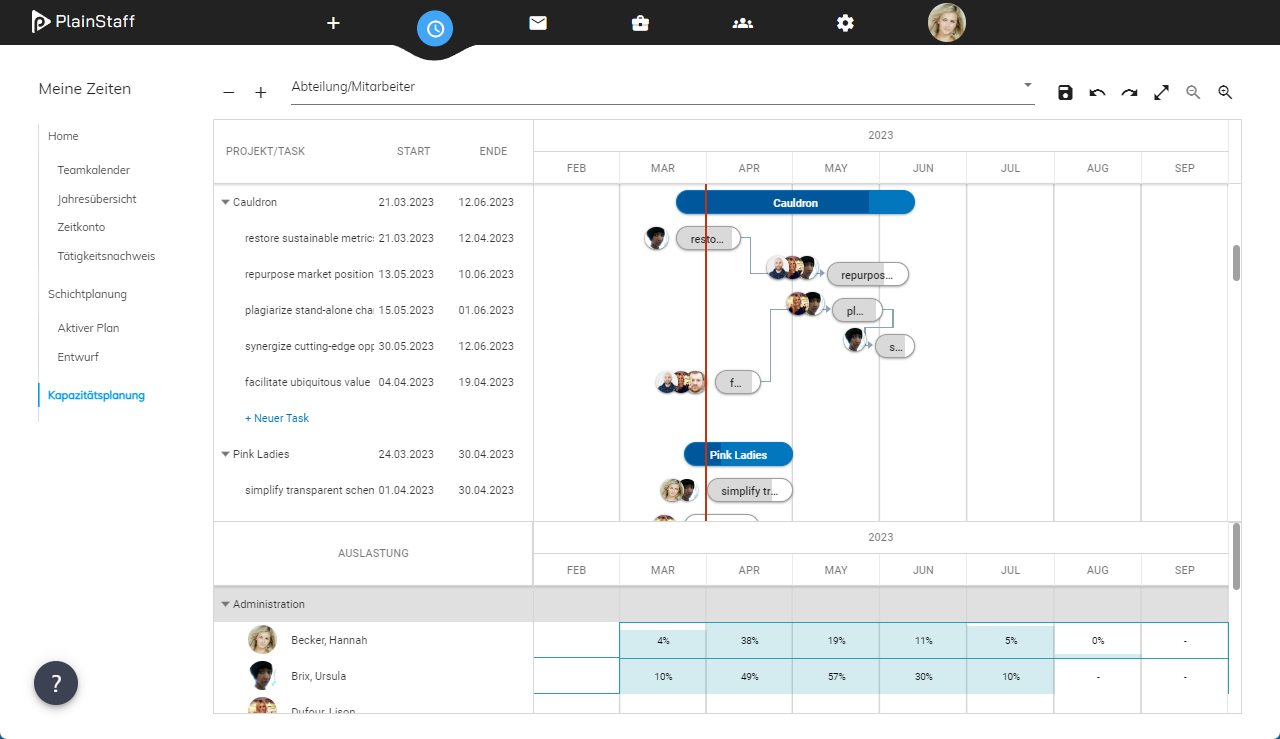Open the mail envelope icon
The height and width of the screenshot is (739, 1280).
[x=538, y=23]
